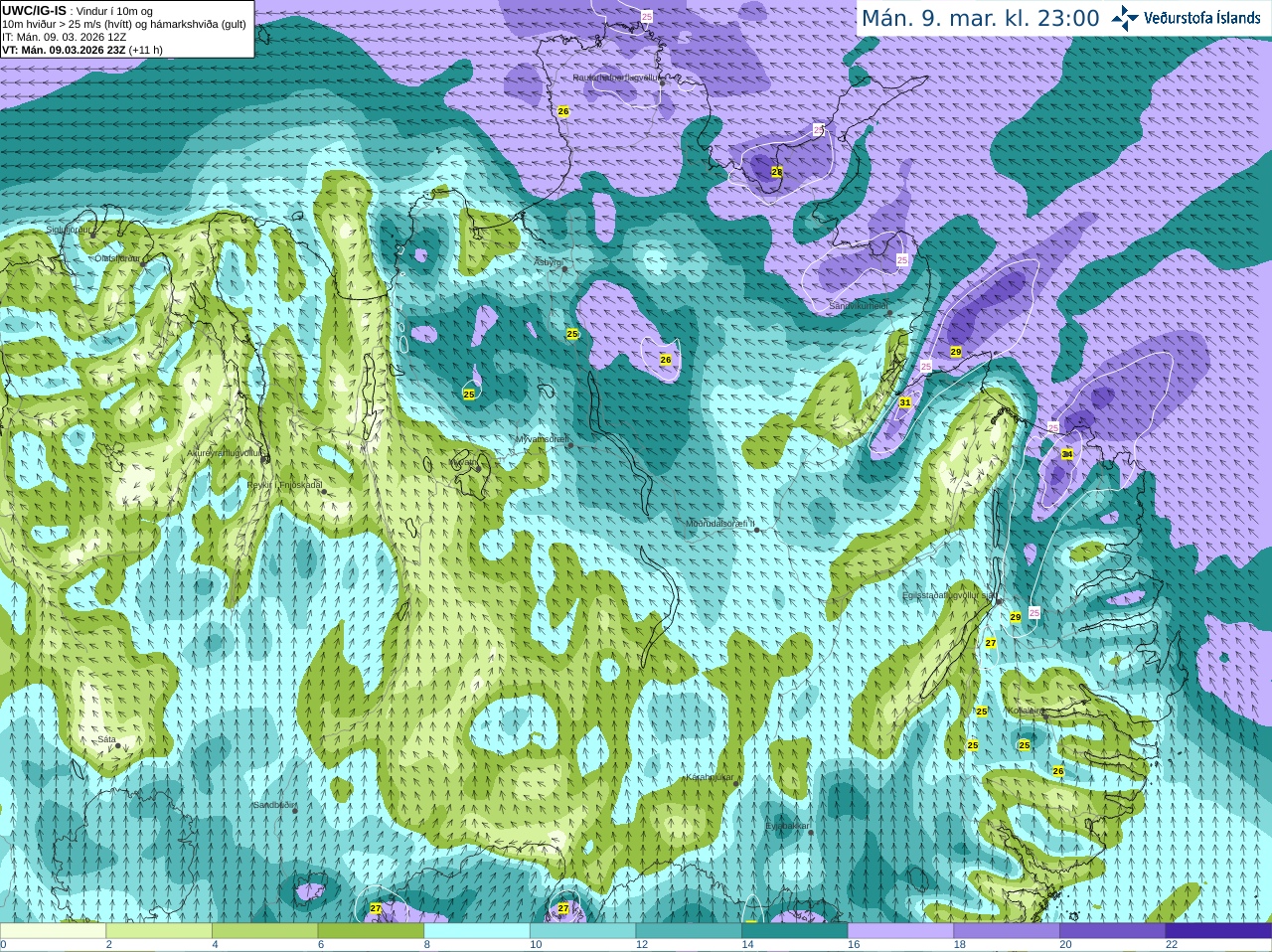Screen dimensions: 1272x952
Task: Click the Sandbúðir station label
Action: pos(273,805)
